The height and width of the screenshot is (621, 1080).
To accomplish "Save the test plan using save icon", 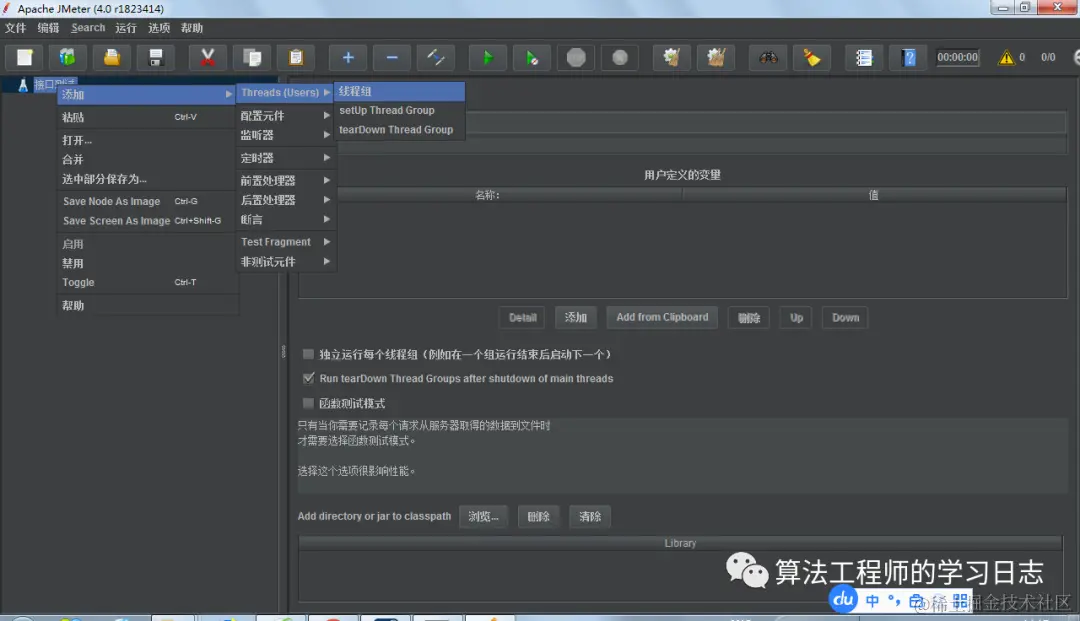I will point(154,57).
